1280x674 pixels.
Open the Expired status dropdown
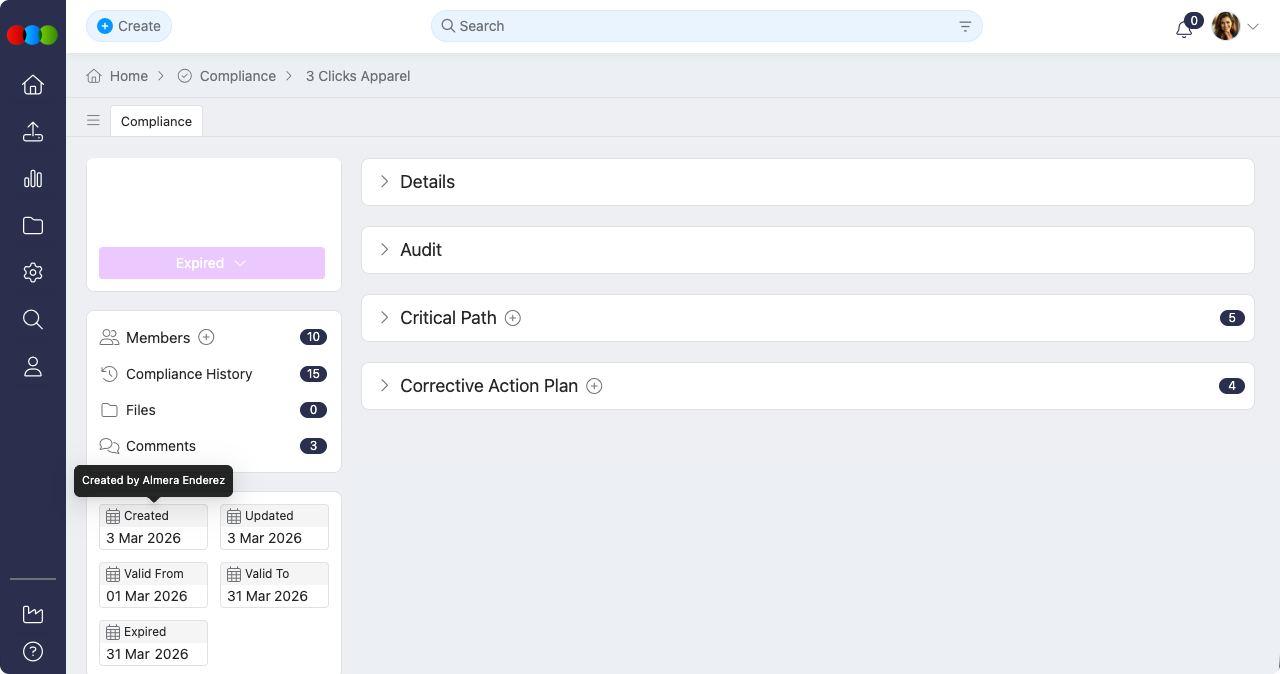point(212,263)
